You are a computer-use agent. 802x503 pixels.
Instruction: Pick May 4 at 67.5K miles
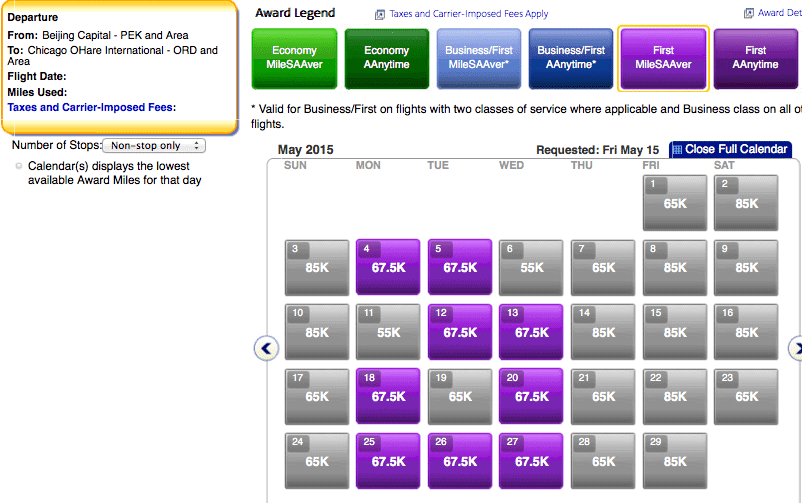[388, 267]
